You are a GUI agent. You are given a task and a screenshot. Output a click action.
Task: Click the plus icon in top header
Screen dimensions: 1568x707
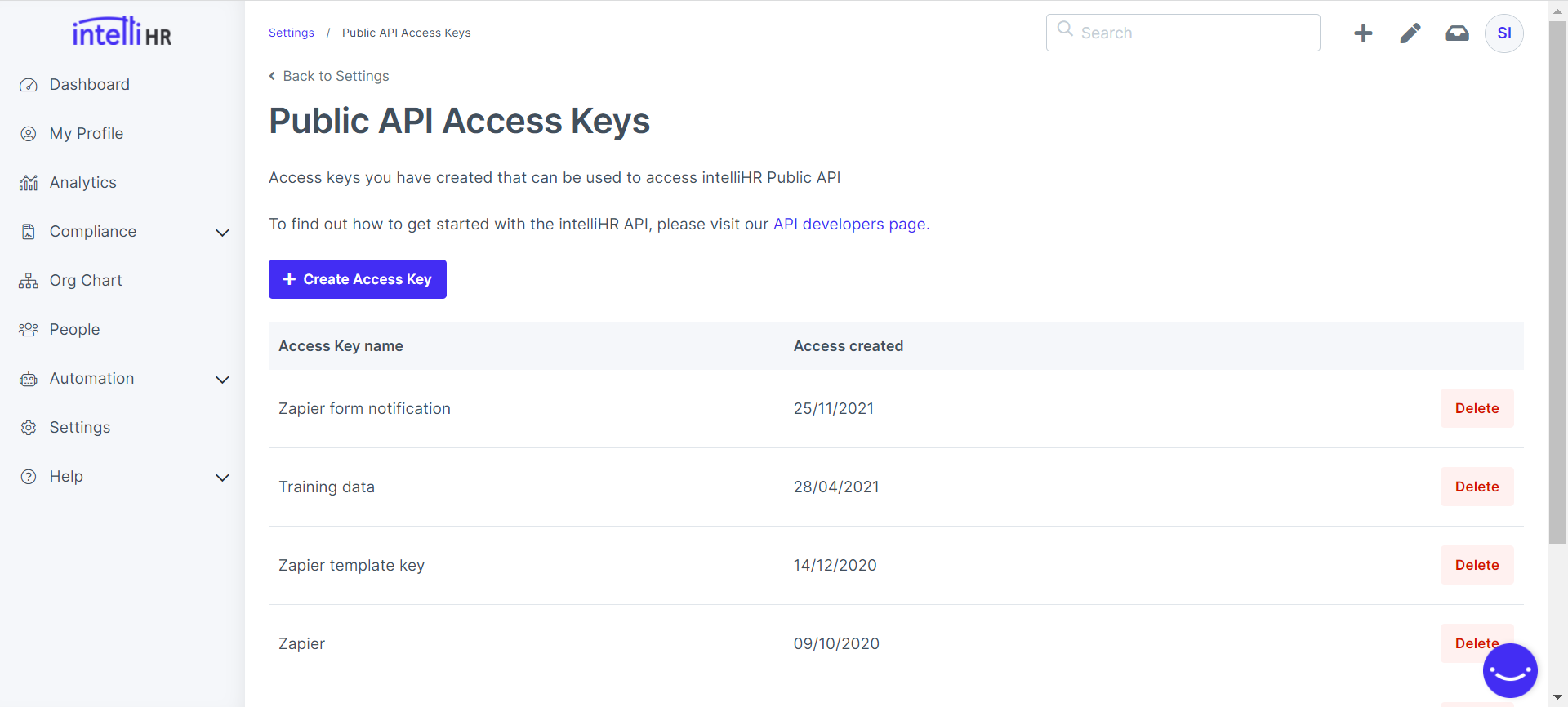pyautogui.click(x=1363, y=33)
